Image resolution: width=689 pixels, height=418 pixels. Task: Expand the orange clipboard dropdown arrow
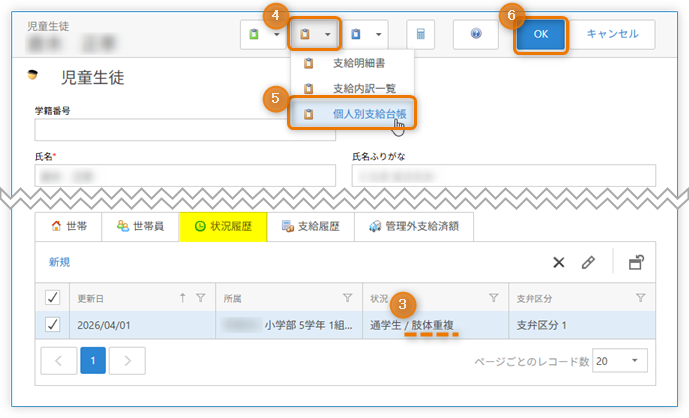click(x=327, y=34)
